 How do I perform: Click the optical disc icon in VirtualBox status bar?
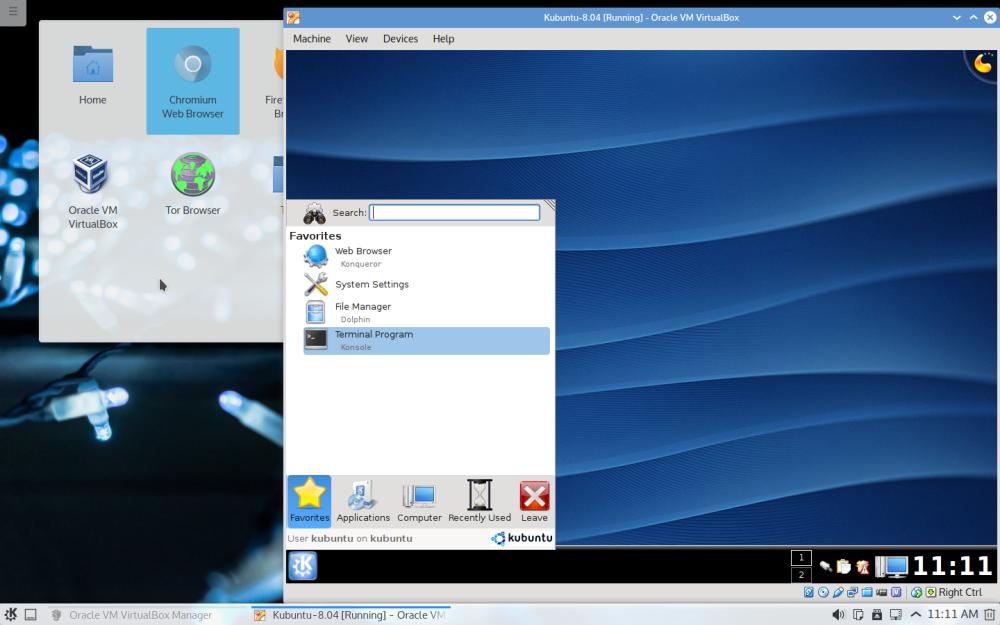(823, 592)
